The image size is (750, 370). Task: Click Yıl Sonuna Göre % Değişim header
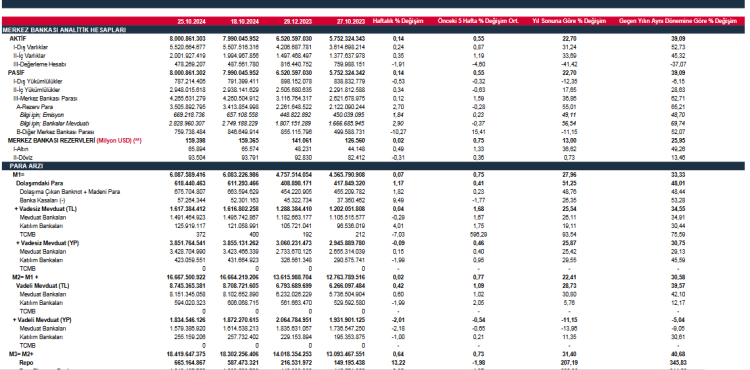569,22
